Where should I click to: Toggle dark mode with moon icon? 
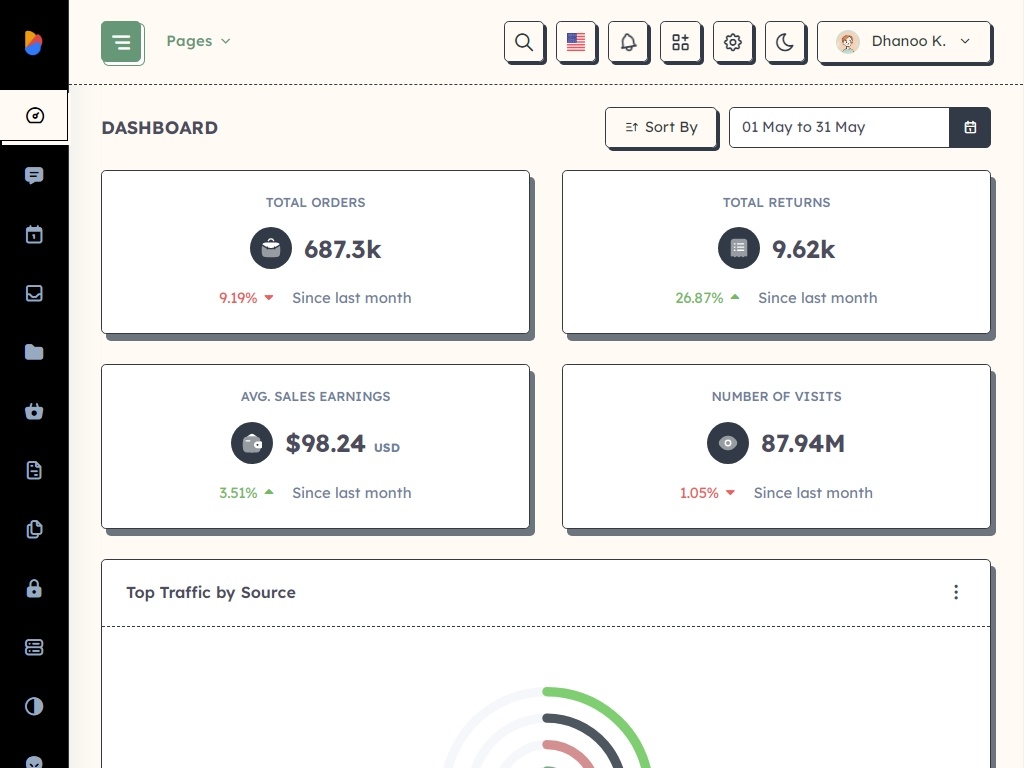pos(785,42)
